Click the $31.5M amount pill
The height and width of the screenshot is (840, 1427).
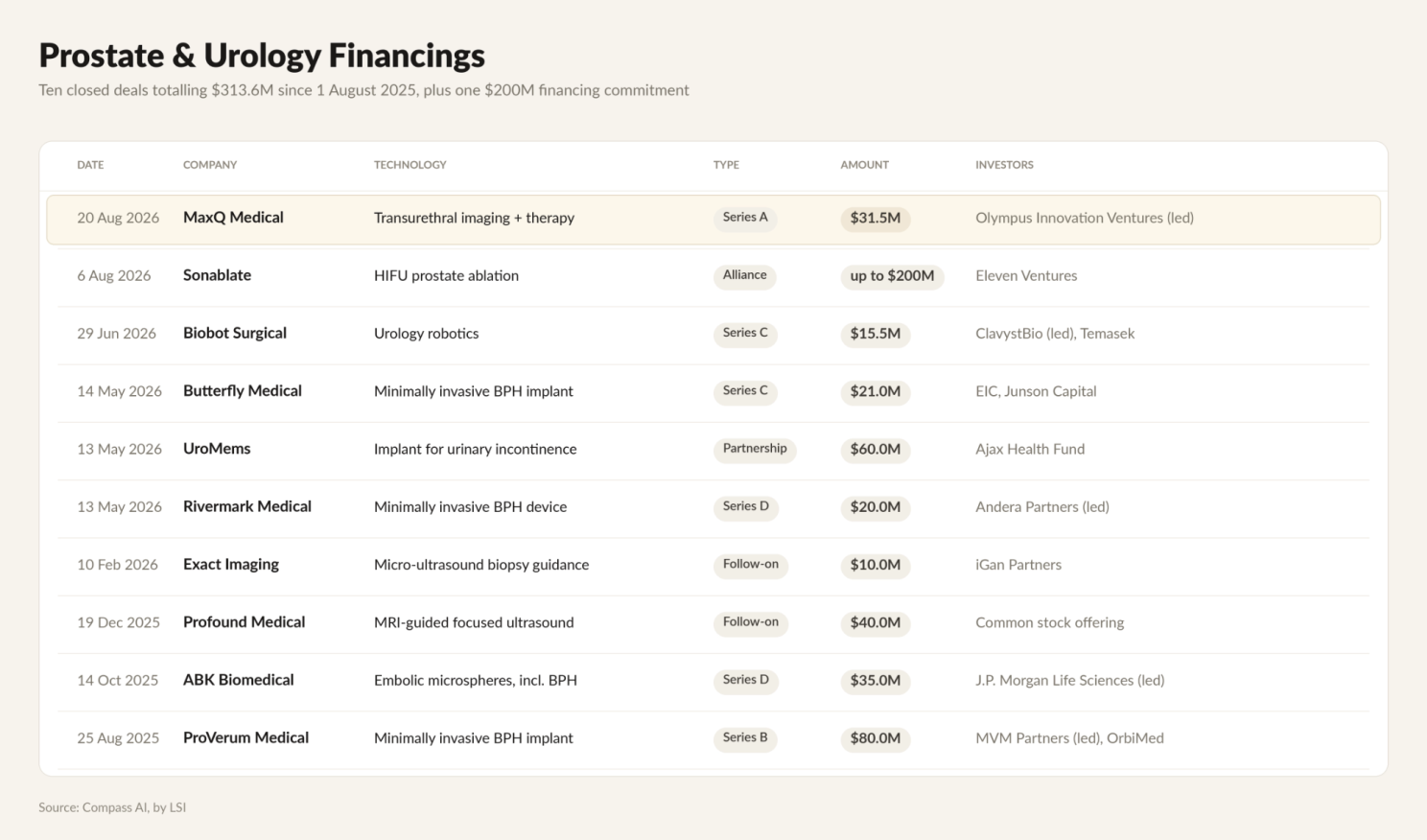click(x=875, y=218)
